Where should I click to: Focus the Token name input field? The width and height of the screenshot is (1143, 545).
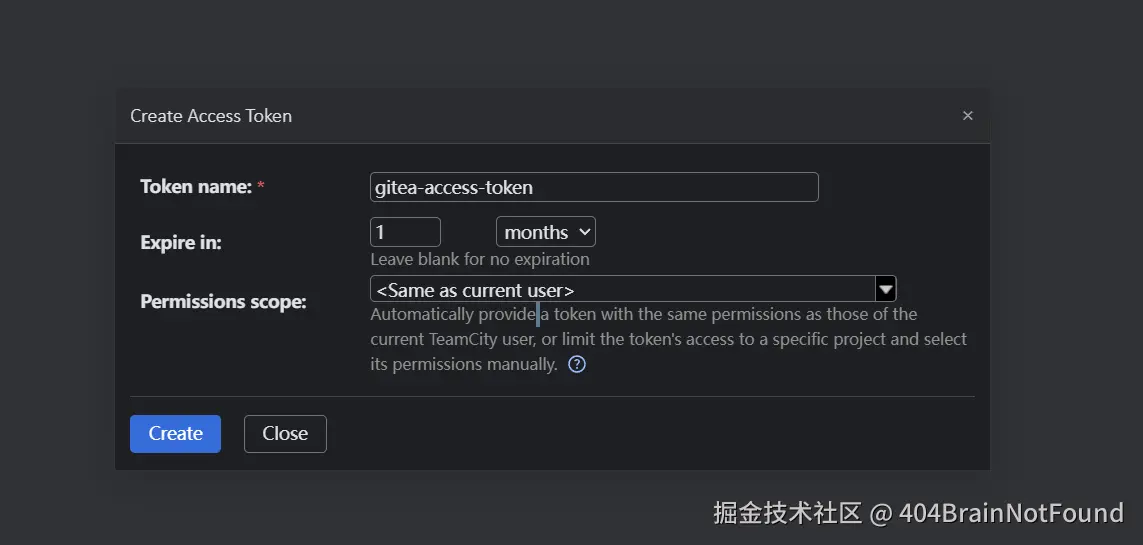tap(594, 187)
